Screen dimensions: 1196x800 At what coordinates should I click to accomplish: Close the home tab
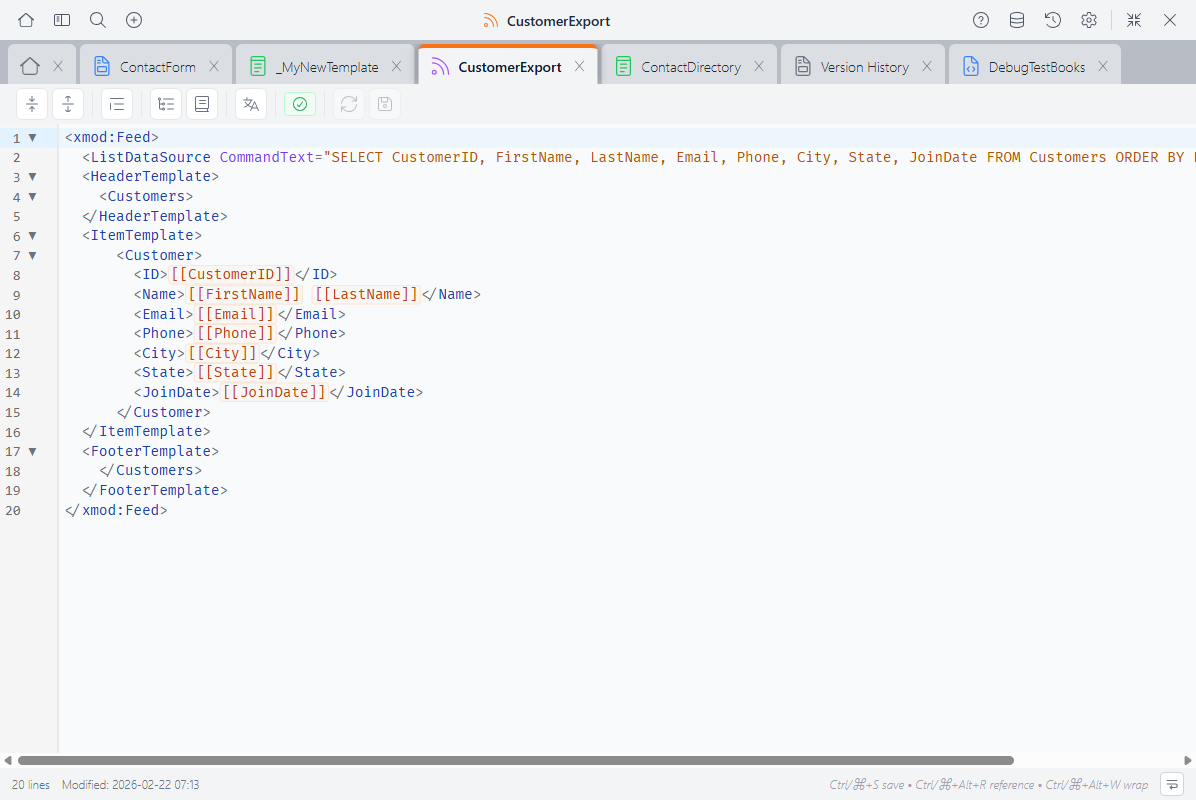[58, 66]
